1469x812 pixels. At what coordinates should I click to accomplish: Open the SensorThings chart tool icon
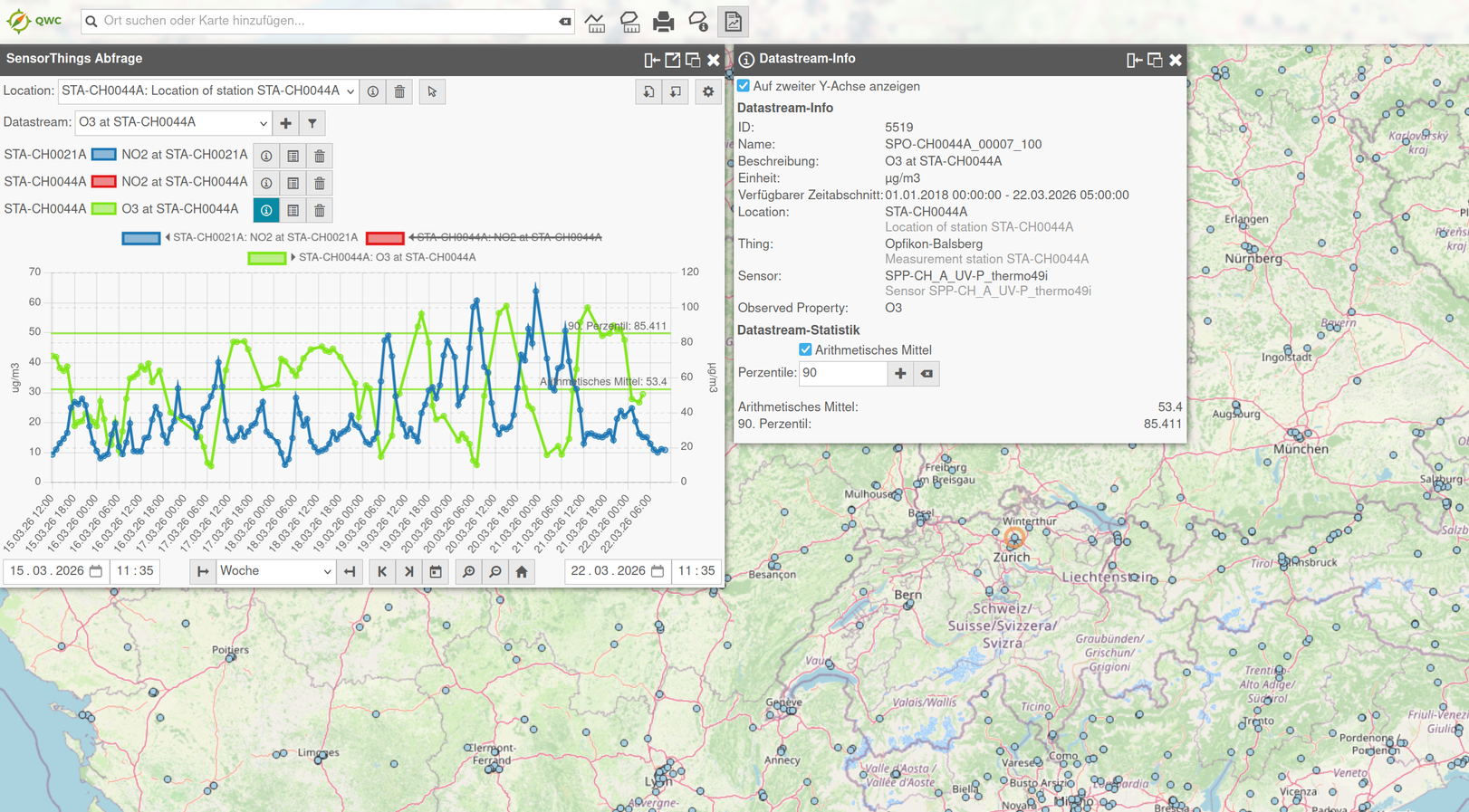click(733, 22)
